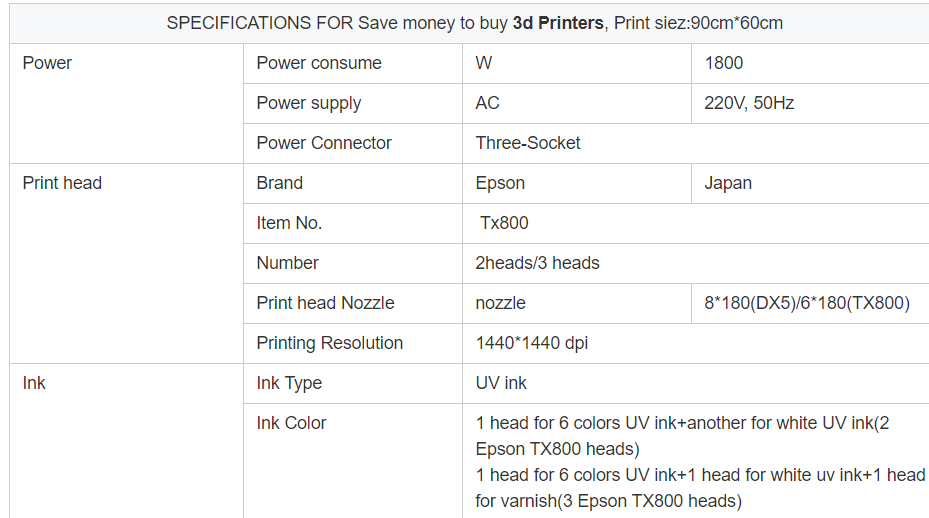This screenshot has width=929, height=518.
Task: Select the 'Japan' origin cell
Action: click(810, 183)
